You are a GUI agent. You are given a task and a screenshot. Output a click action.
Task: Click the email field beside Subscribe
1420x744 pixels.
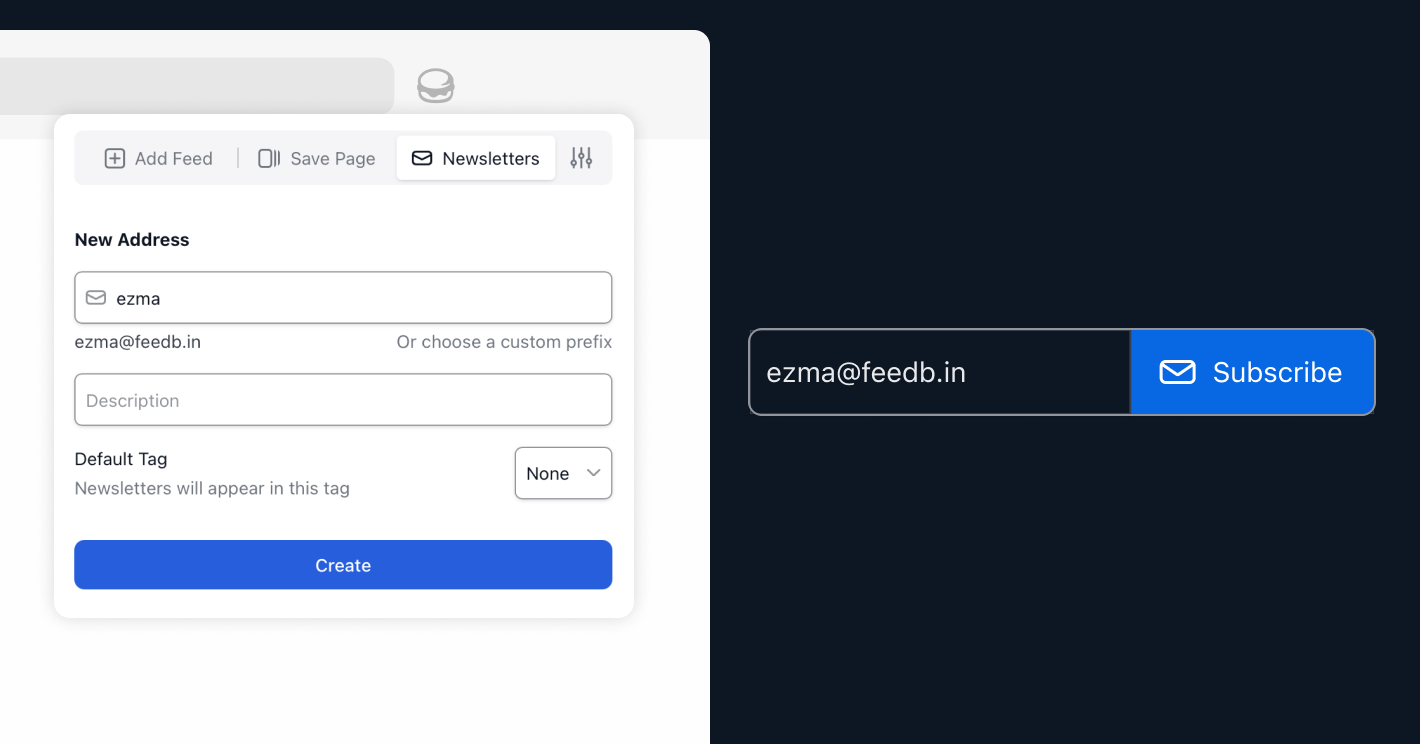pos(940,372)
